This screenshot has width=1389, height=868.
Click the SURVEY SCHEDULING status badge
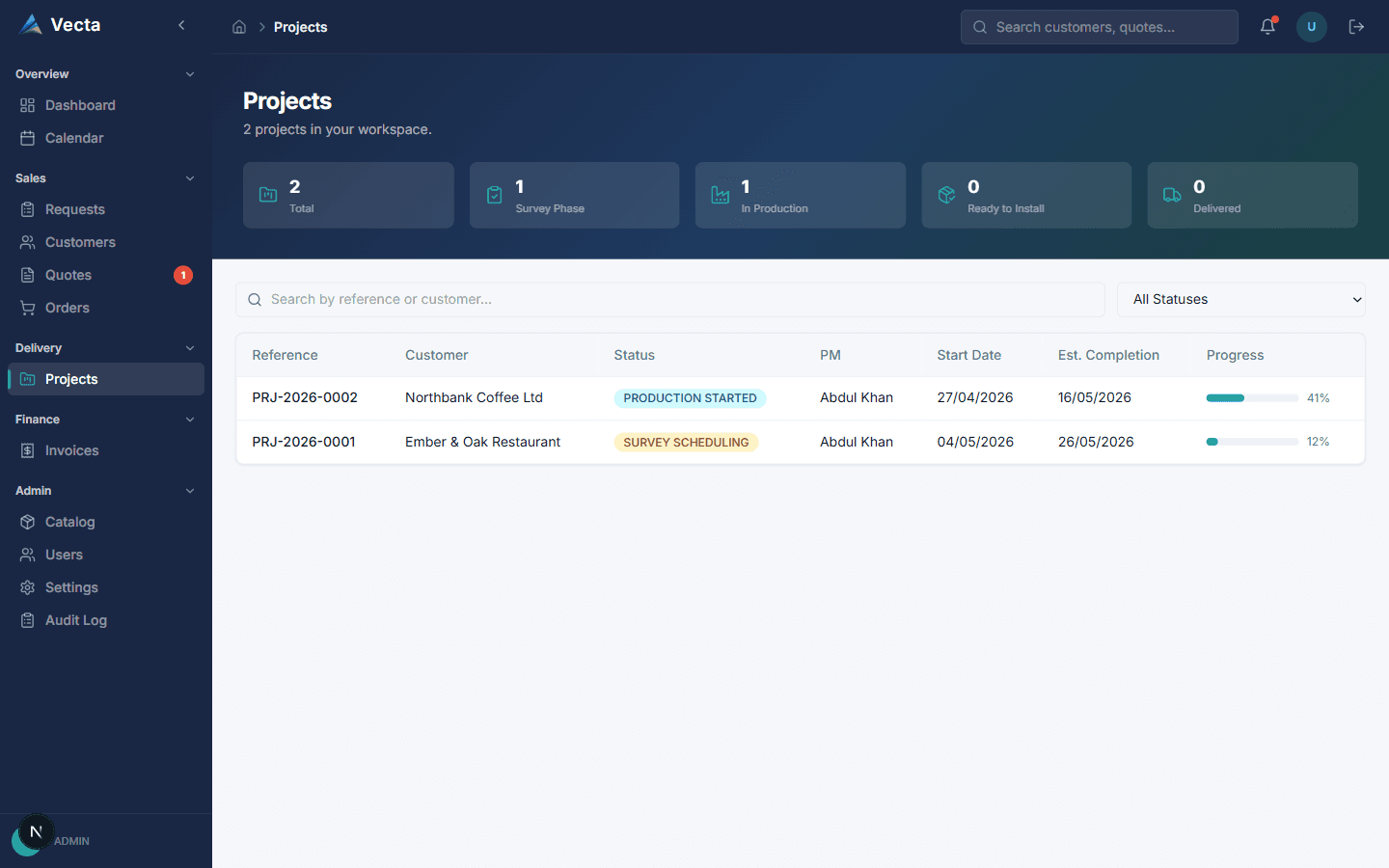(x=686, y=443)
